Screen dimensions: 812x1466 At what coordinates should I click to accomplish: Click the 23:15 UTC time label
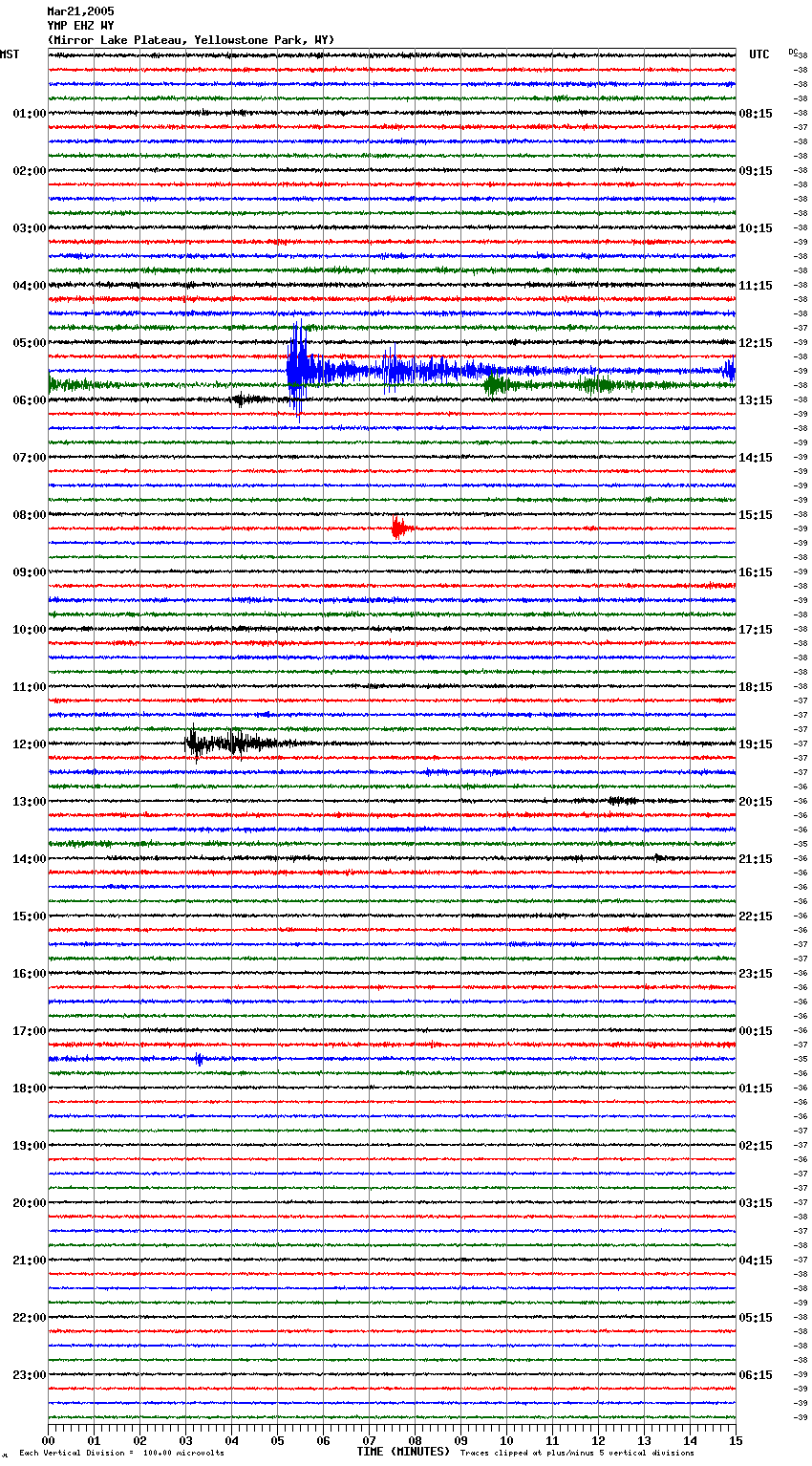(x=756, y=974)
